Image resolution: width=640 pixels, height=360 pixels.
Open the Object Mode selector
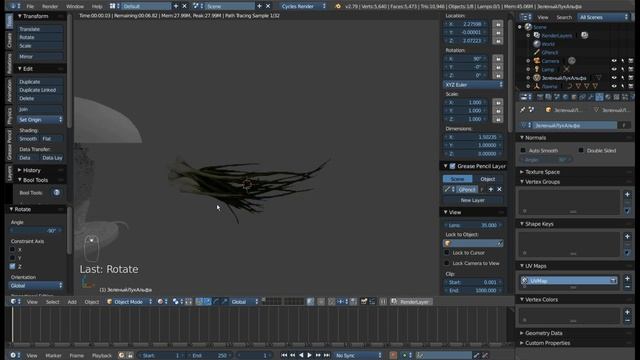pyautogui.click(x=130, y=302)
